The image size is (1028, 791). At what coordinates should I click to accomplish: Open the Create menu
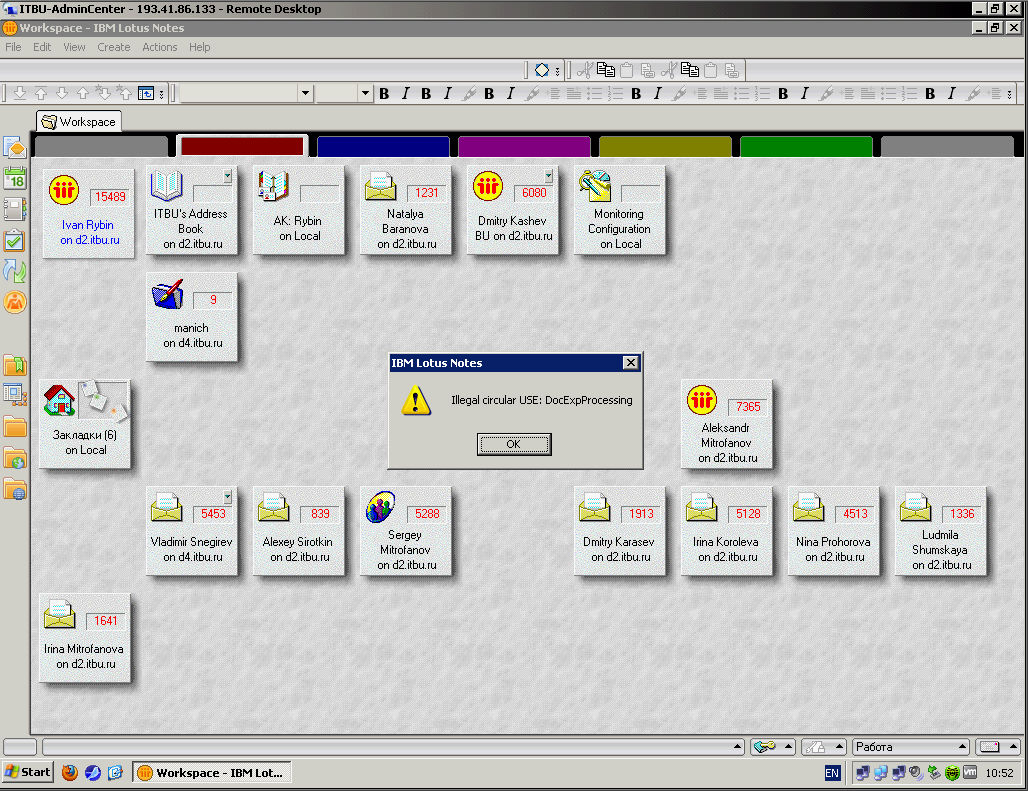113,47
